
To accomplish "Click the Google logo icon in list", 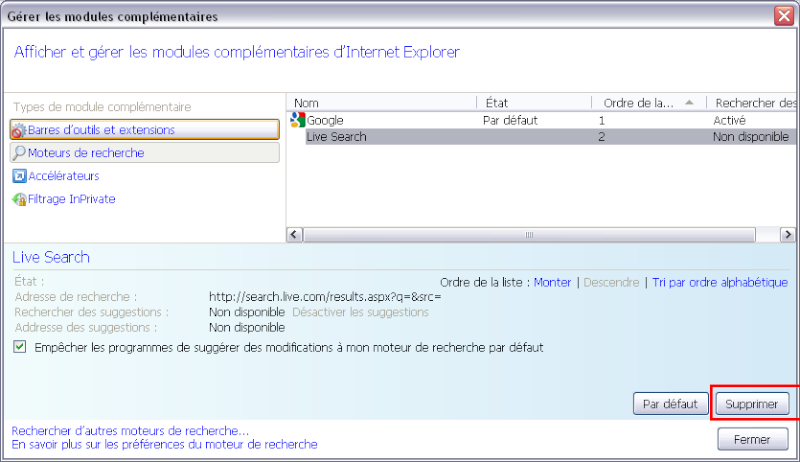I will (x=297, y=120).
